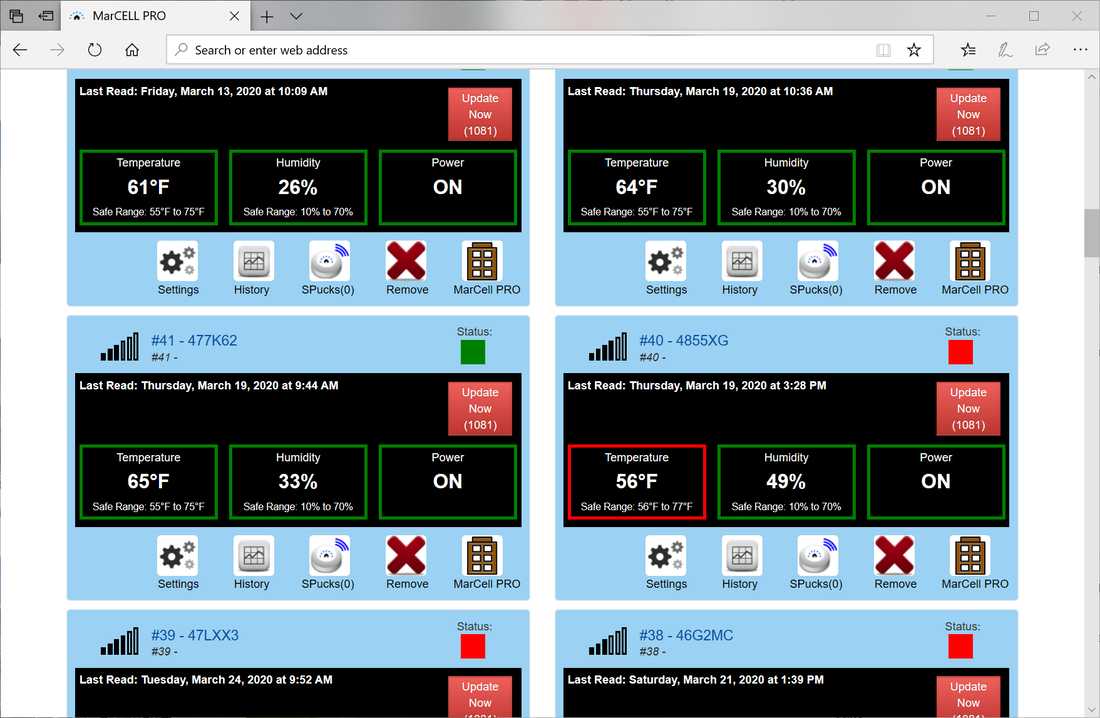Click signal strength bars for device #40
The image size is (1100, 718).
(608, 347)
